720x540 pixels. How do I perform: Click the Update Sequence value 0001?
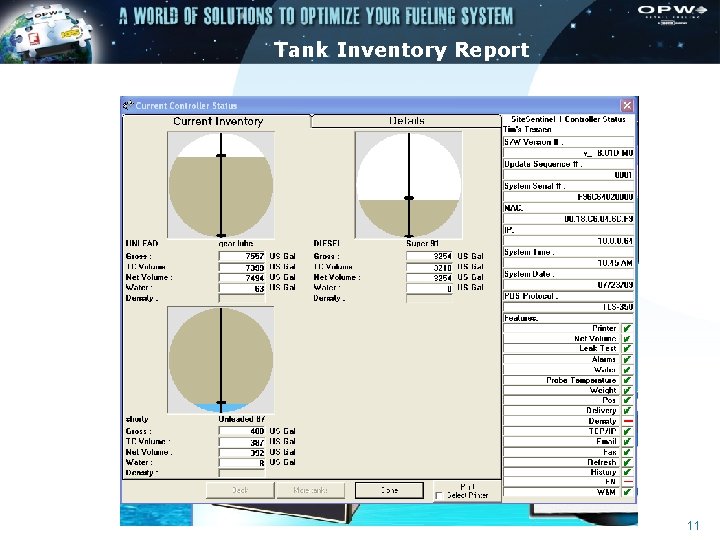coord(568,175)
